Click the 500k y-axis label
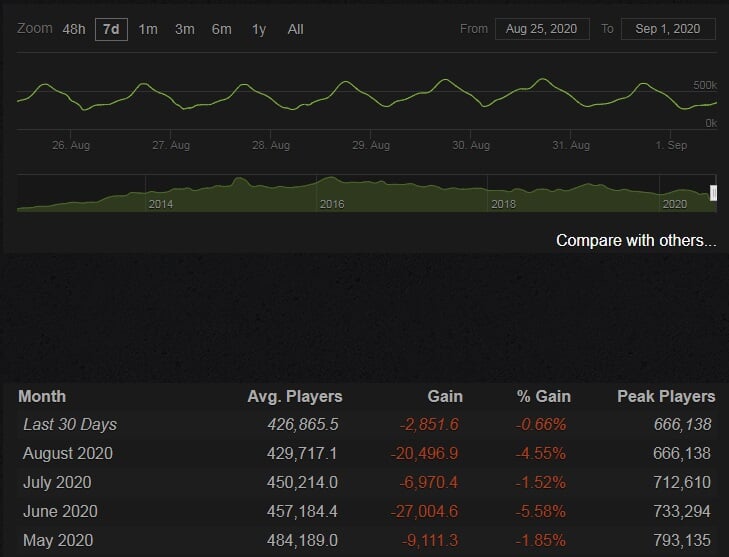 coord(705,85)
